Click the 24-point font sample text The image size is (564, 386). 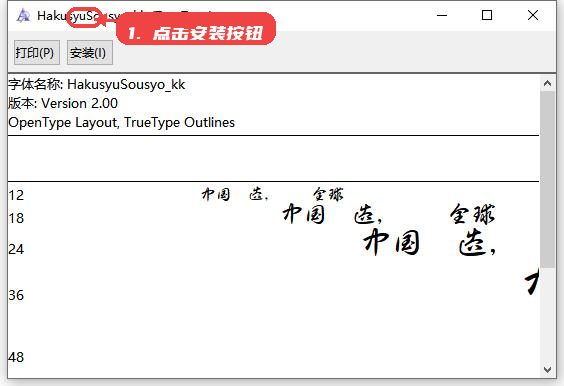click(430, 243)
